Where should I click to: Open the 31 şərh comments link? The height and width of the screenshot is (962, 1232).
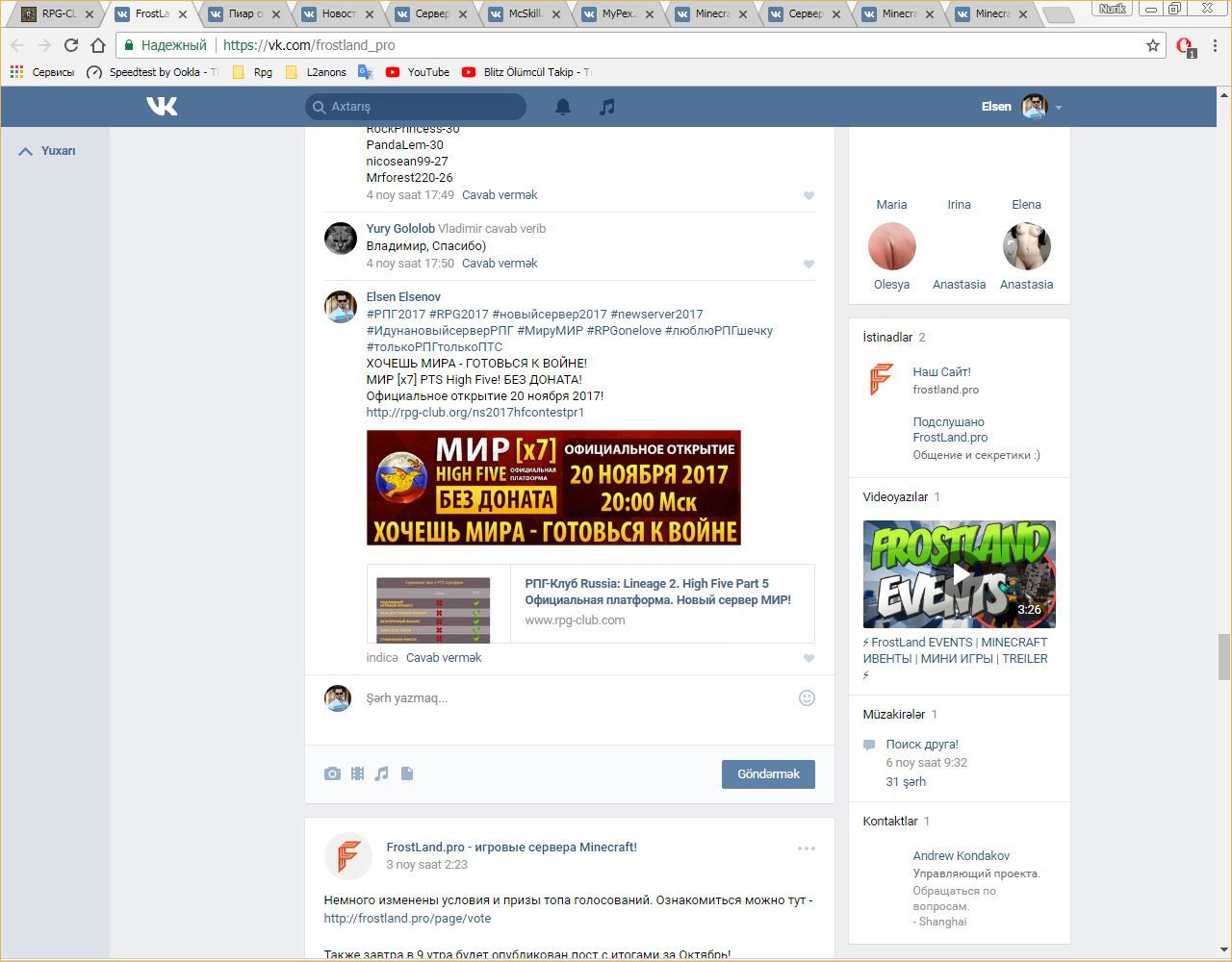pos(906,781)
